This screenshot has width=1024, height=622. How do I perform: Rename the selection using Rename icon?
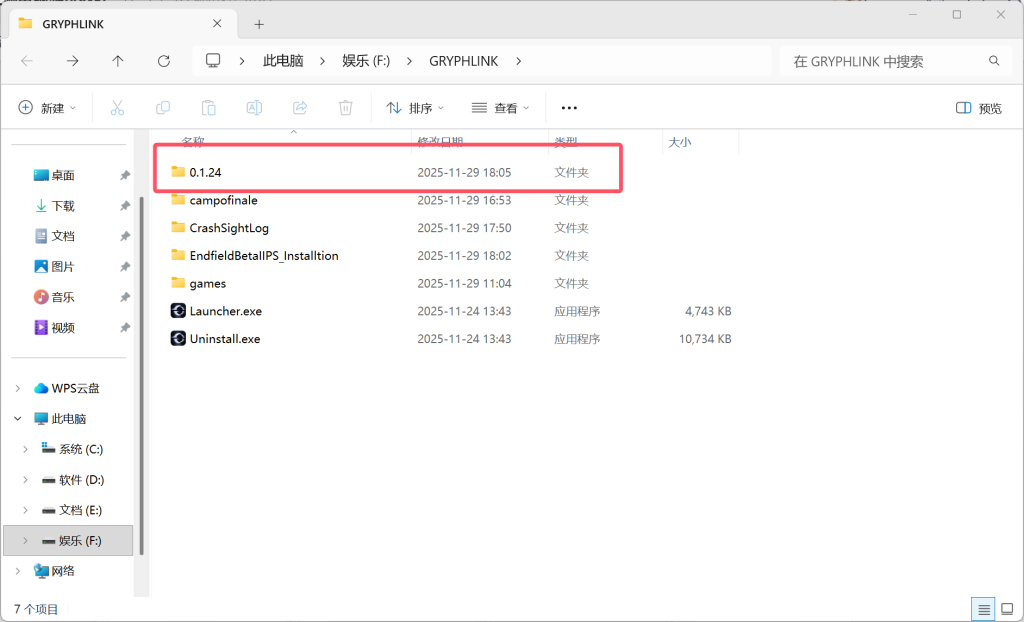[x=254, y=107]
